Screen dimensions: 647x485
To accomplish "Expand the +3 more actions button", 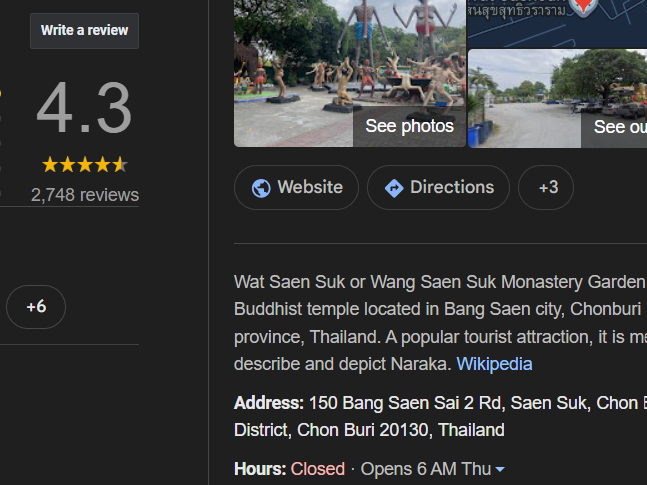I will click(546, 188).
